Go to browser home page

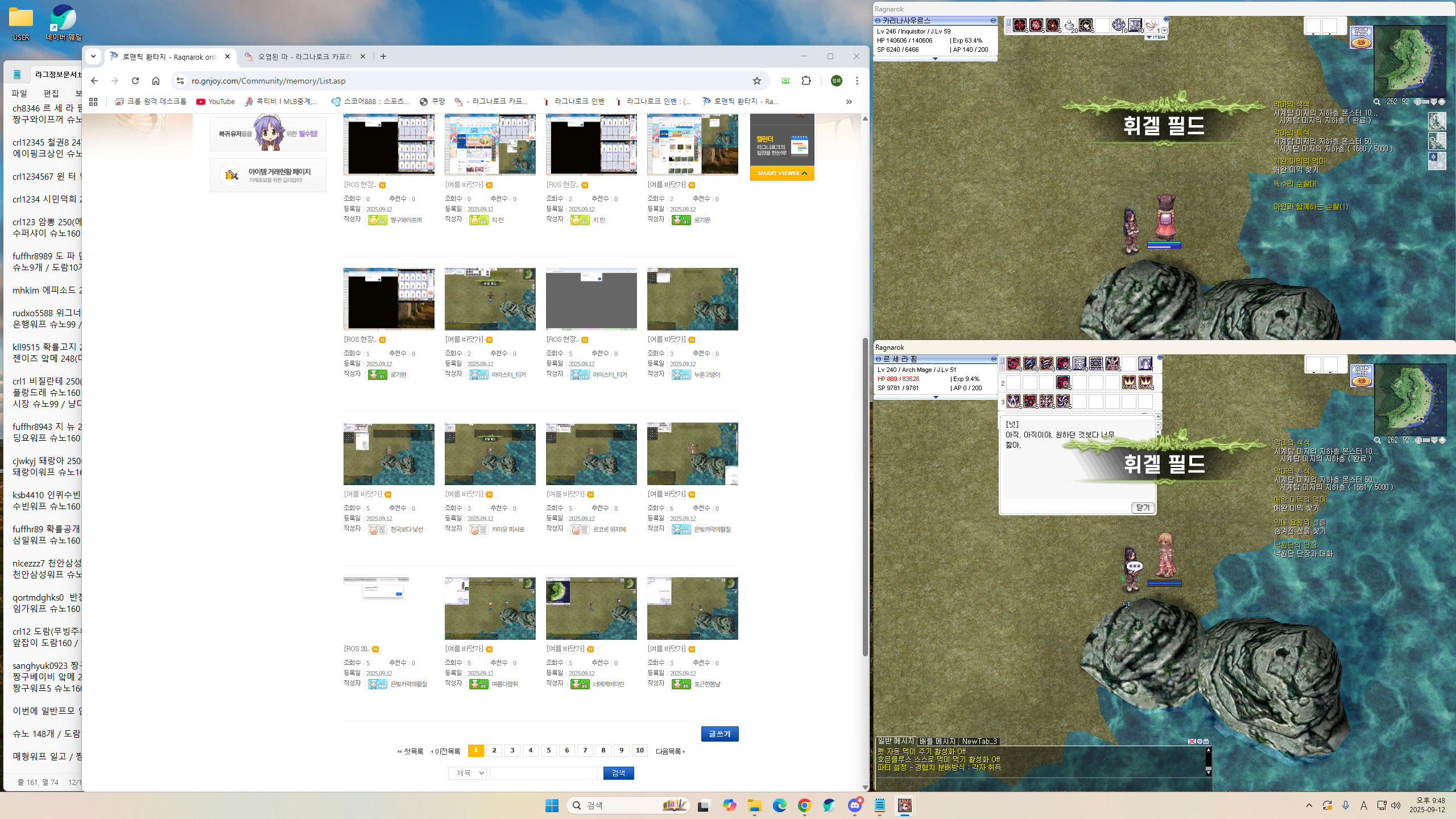coord(156,81)
